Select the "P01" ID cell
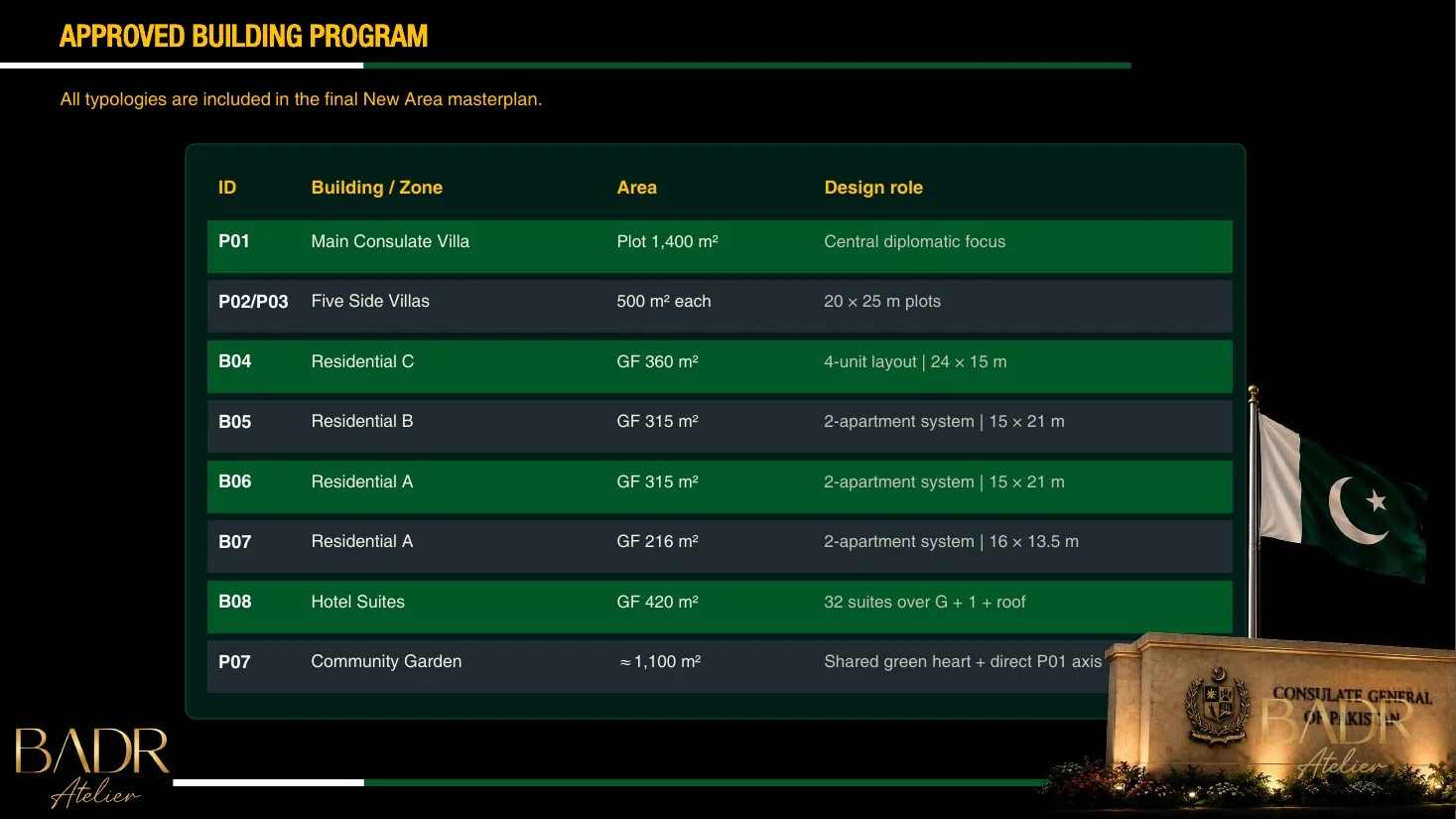Image resolution: width=1456 pixels, height=819 pixels. tap(234, 241)
